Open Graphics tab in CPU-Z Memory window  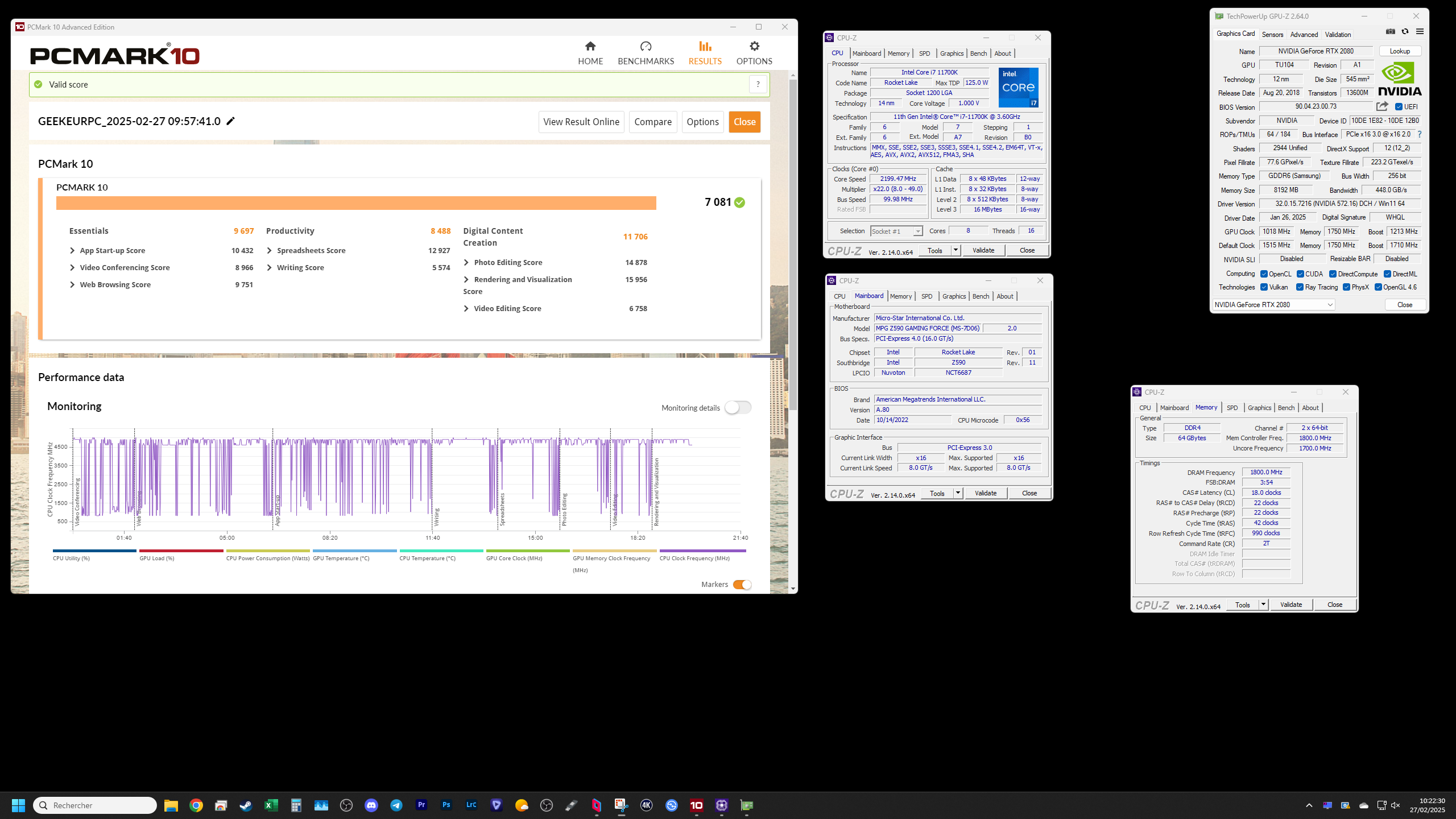pyautogui.click(x=1259, y=408)
